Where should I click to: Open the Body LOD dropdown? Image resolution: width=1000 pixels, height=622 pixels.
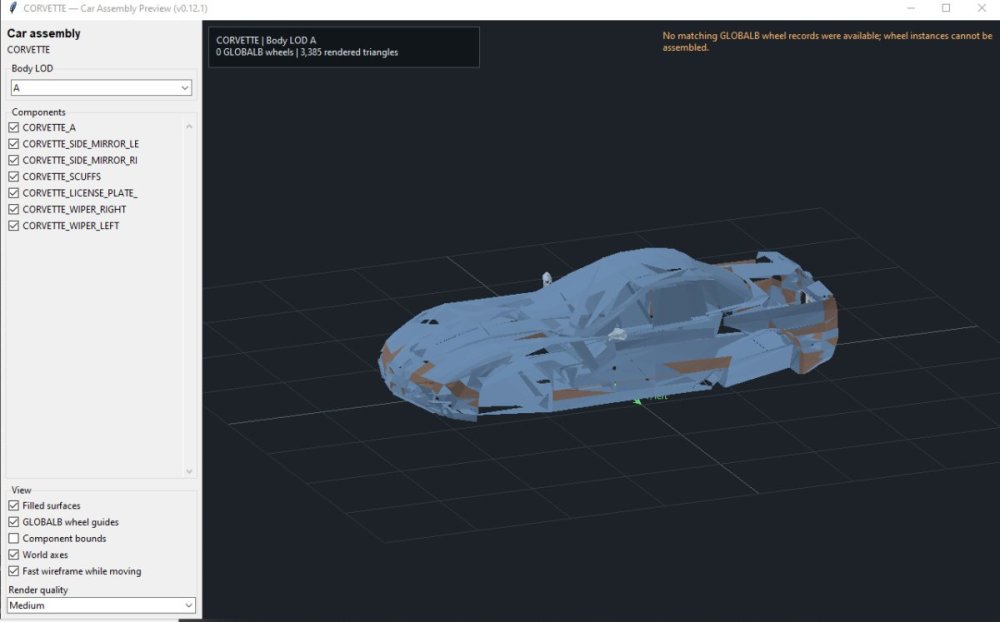[101, 87]
